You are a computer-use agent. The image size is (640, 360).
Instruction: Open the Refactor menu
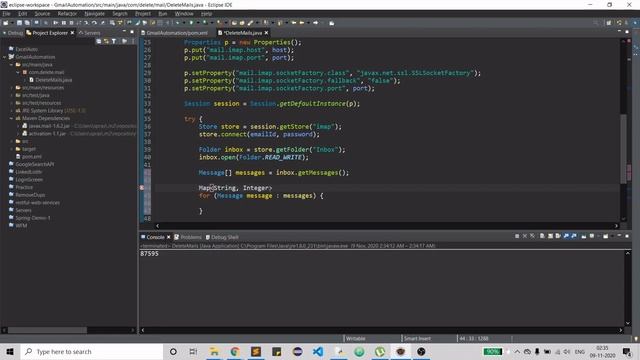[67, 13]
